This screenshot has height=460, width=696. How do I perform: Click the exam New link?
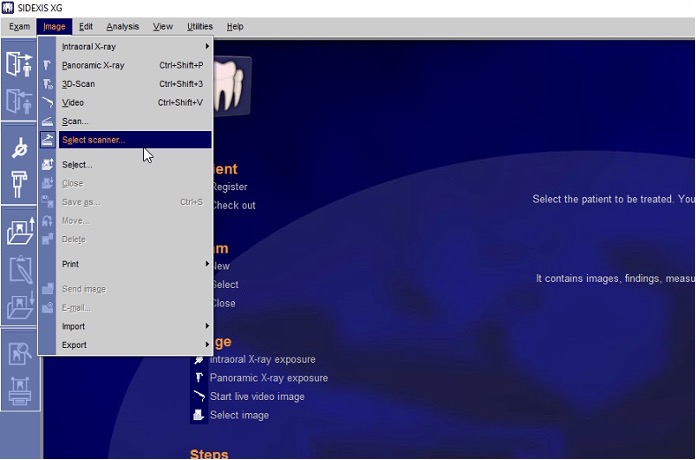pyautogui.click(x=221, y=266)
